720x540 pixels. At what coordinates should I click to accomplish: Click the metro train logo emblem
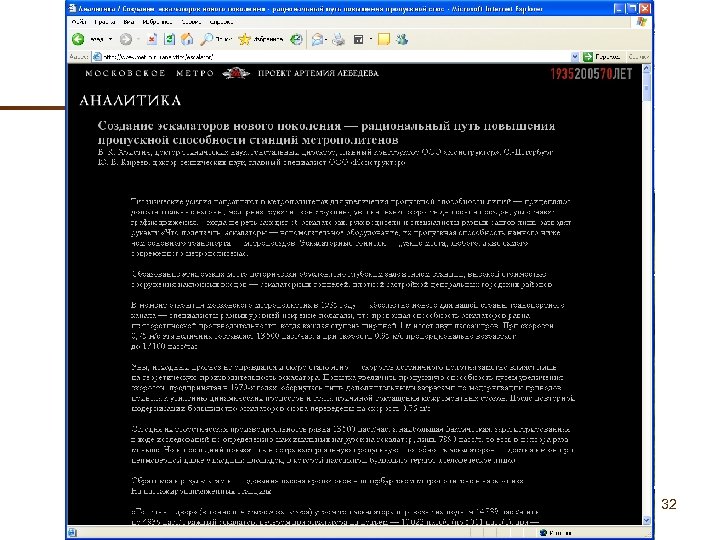click(236, 73)
